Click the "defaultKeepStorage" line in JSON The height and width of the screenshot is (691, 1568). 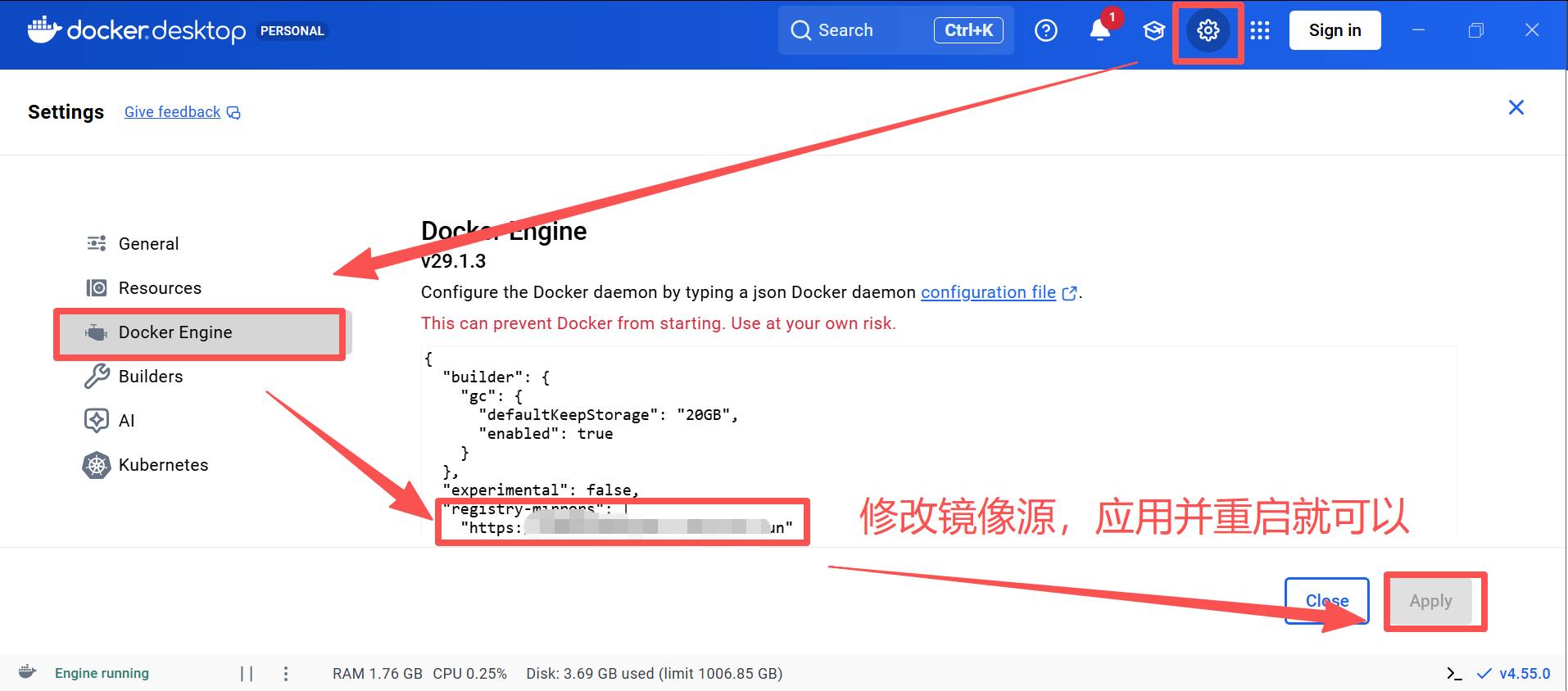pos(609,415)
